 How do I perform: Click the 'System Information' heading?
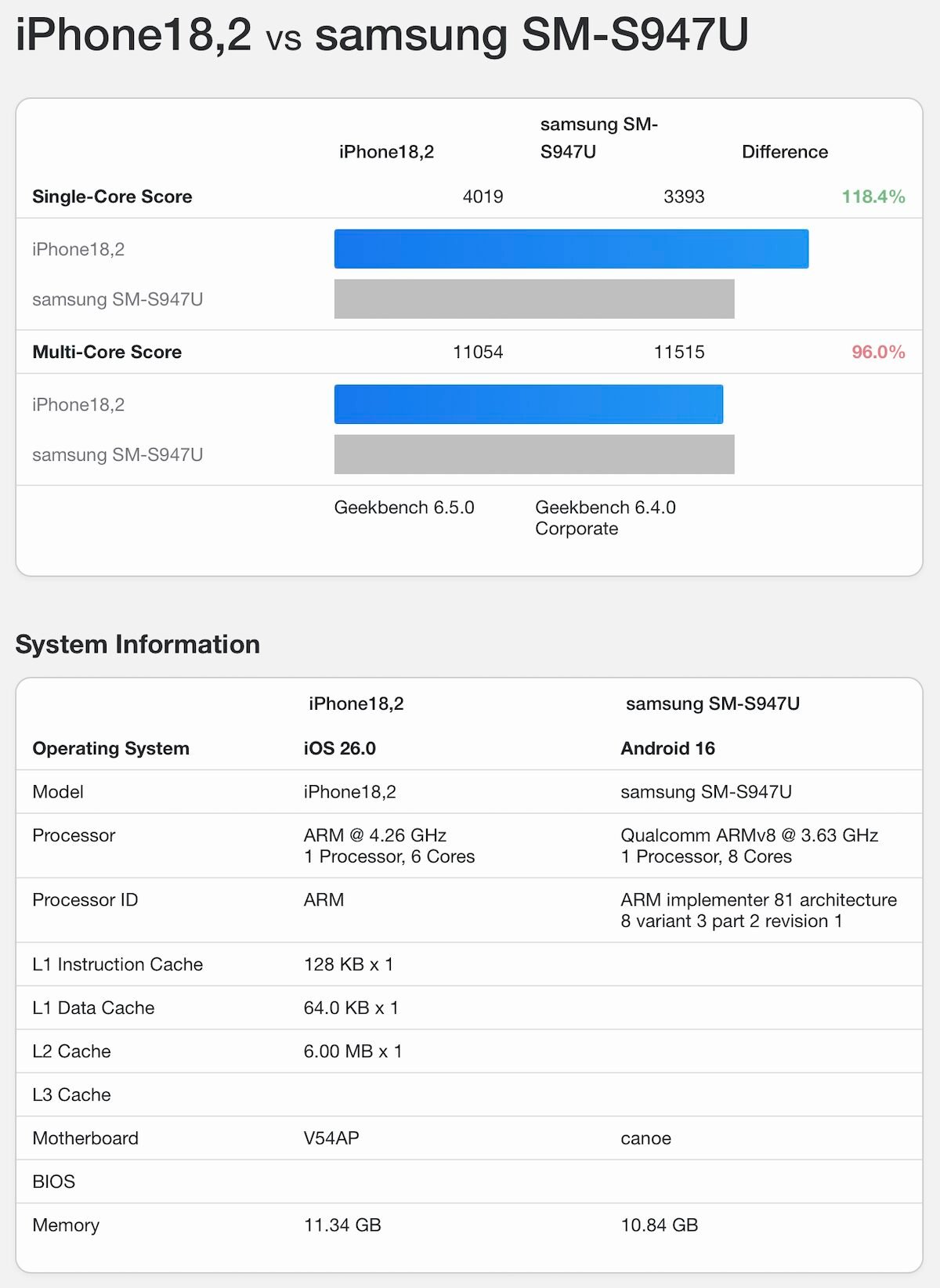click(138, 644)
